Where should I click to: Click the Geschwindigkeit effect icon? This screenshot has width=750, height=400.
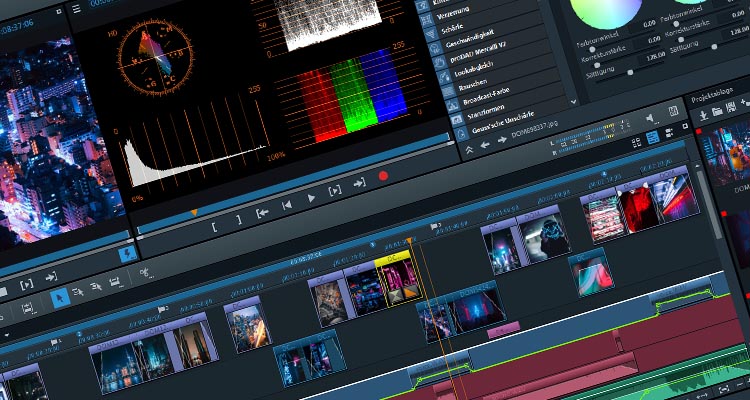[435, 48]
